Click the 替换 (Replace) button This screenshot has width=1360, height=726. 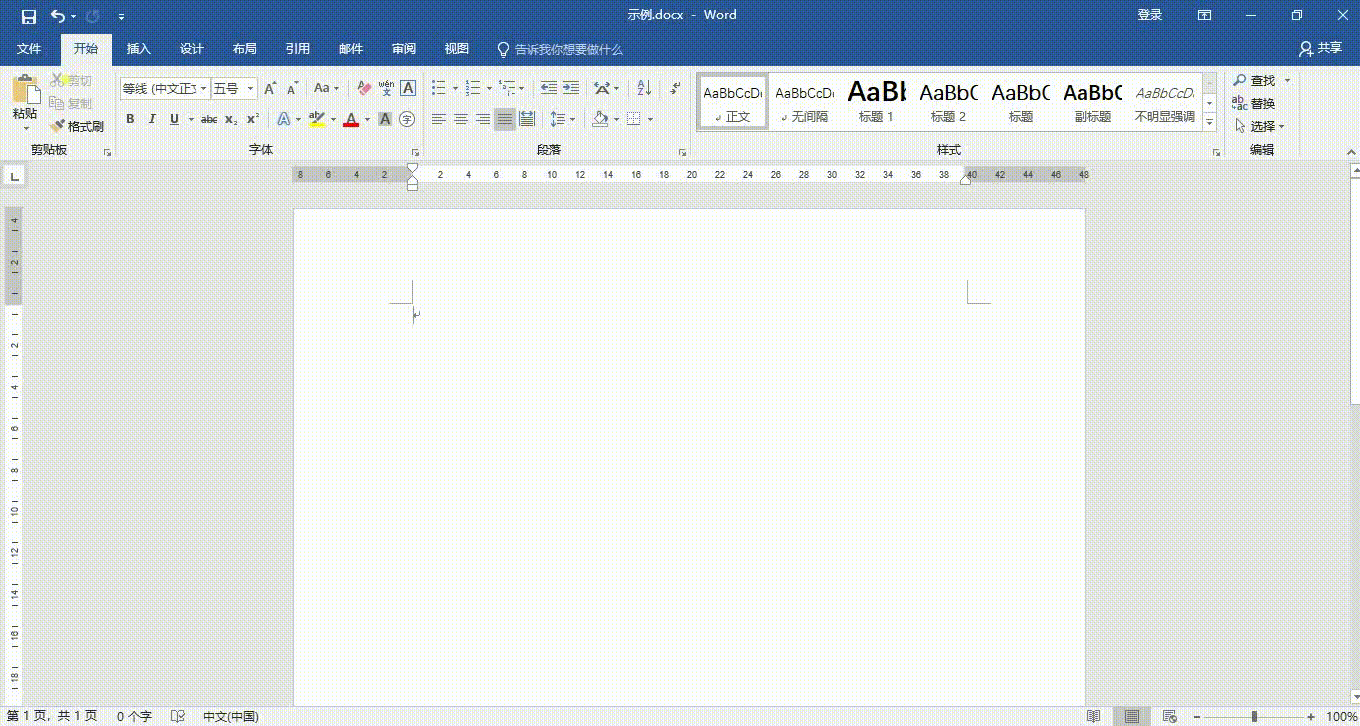pos(1254,103)
